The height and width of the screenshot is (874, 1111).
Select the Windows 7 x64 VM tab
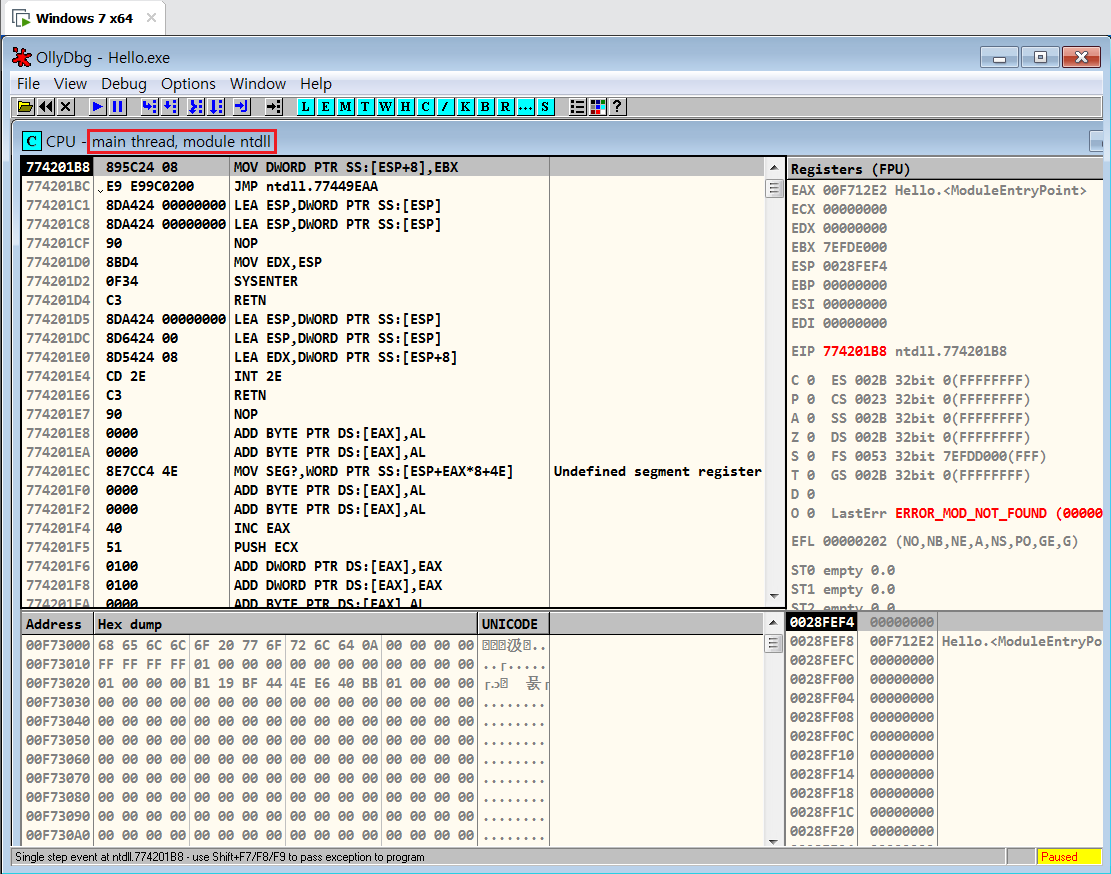pyautogui.click(x=84, y=18)
